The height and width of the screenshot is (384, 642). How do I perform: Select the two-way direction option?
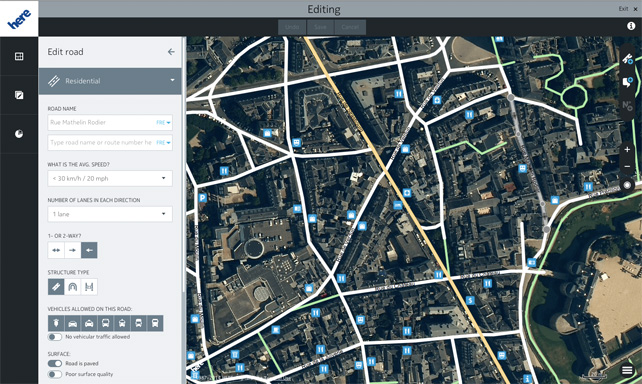click(56, 250)
